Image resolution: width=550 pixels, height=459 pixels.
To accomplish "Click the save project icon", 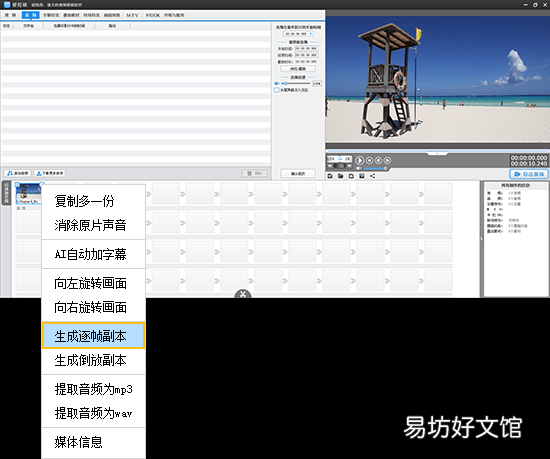I will coord(351,176).
